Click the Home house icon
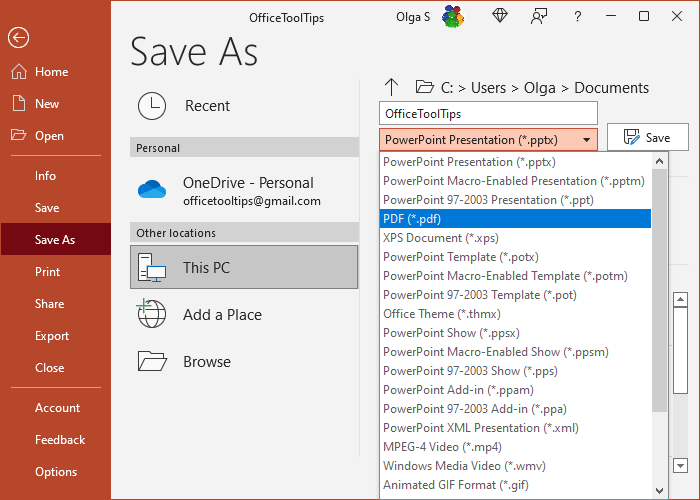This screenshot has width=700, height=500. 19,71
